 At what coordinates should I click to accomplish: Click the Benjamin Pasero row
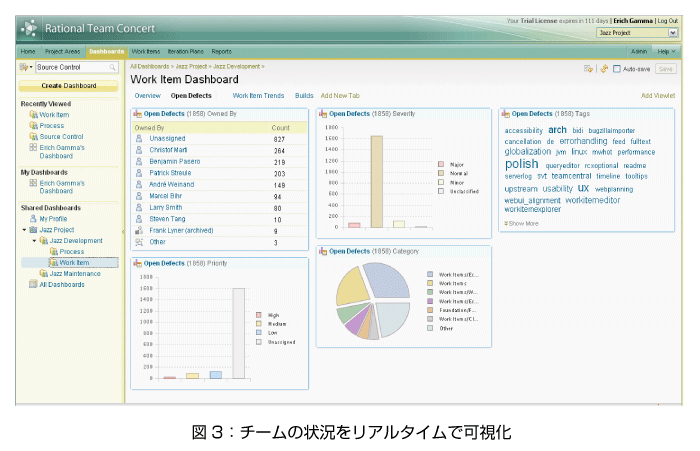coord(219,162)
